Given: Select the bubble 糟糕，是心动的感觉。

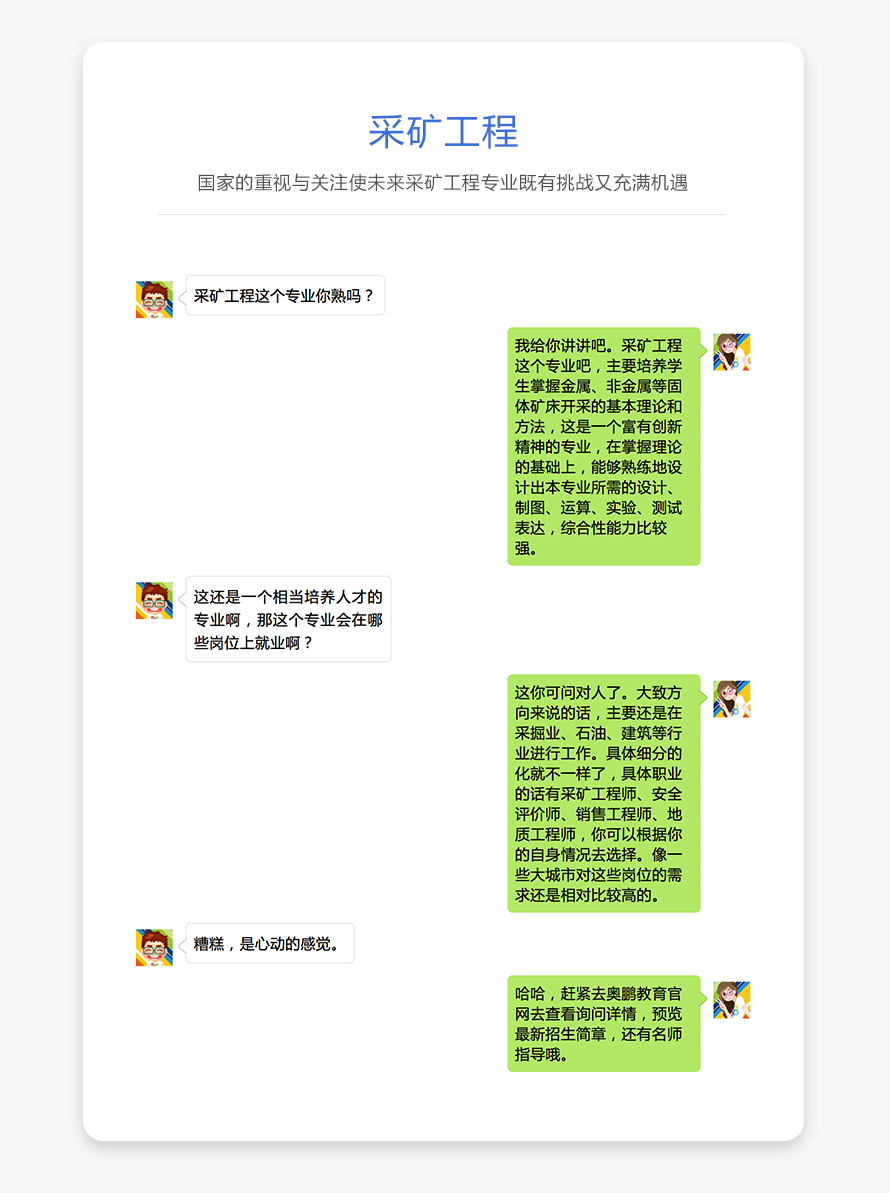Looking at the screenshot, I should tap(270, 943).
